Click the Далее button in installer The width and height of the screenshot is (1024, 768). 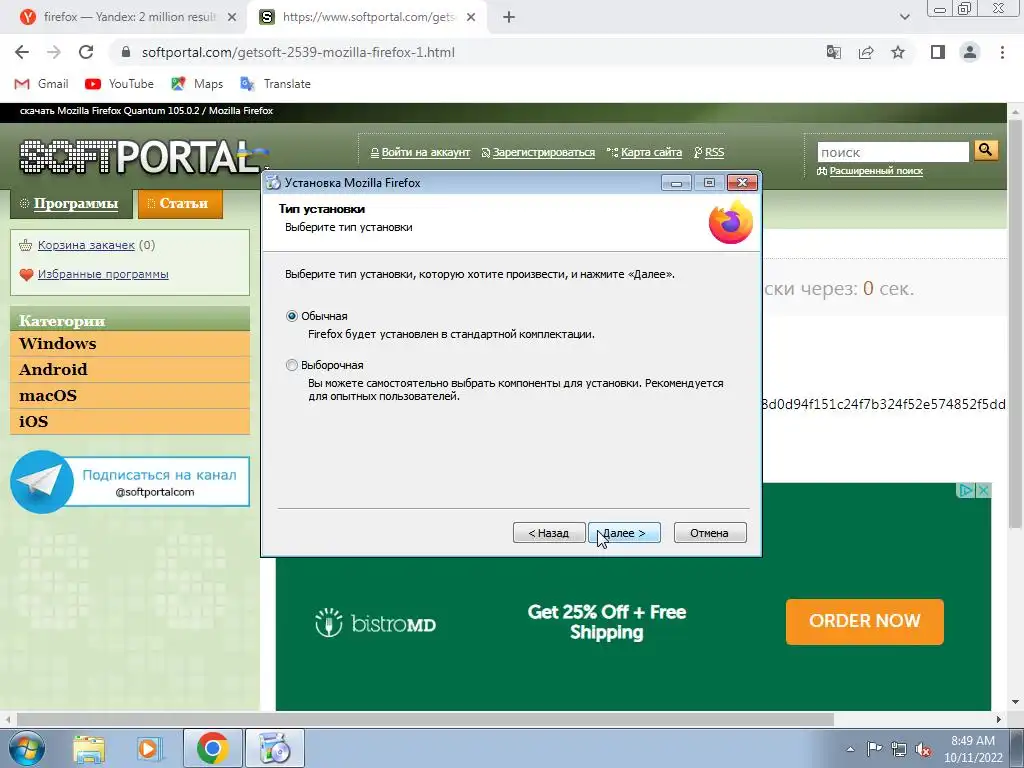624,533
